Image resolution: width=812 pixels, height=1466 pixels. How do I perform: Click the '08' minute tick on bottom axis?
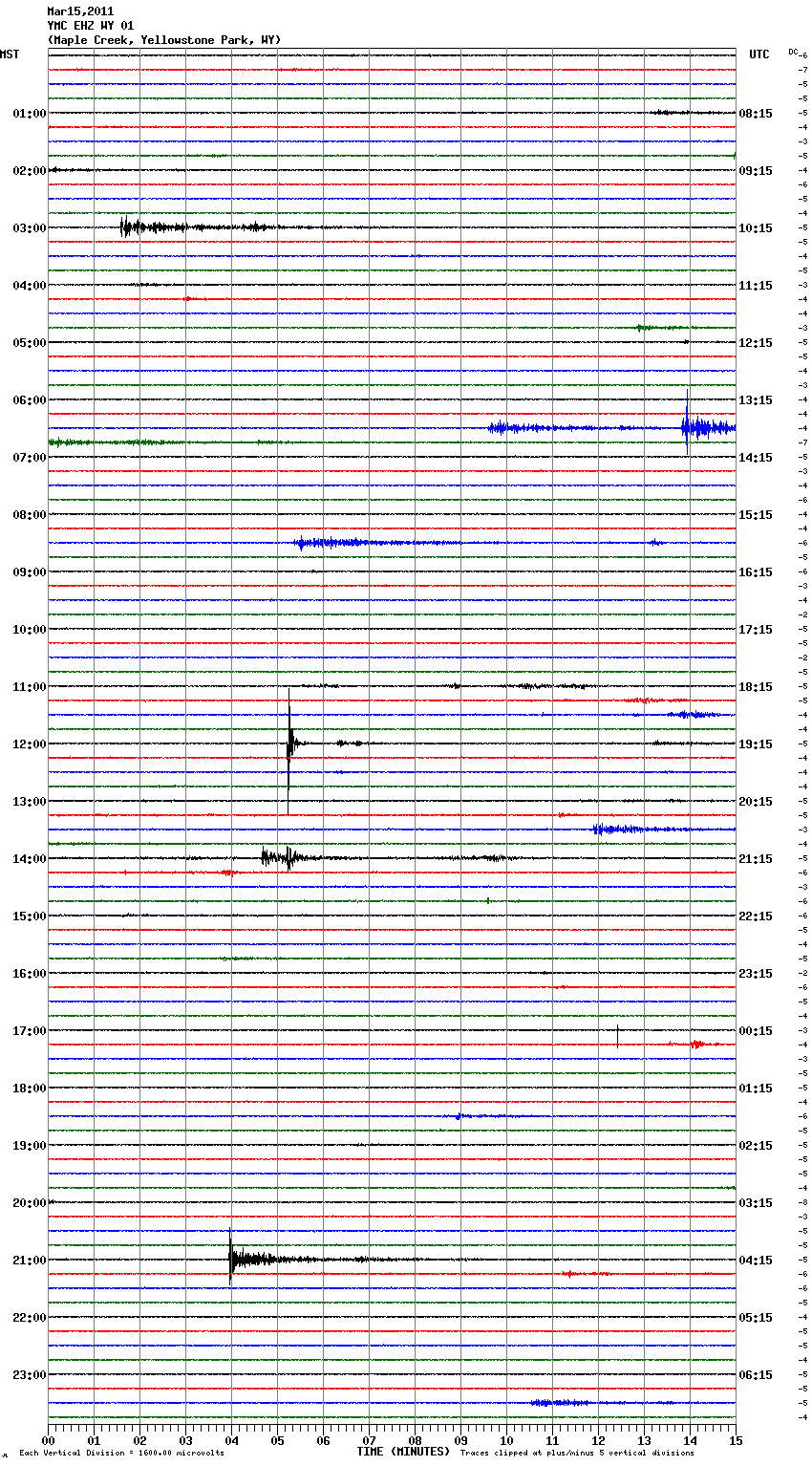pyautogui.click(x=415, y=1440)
